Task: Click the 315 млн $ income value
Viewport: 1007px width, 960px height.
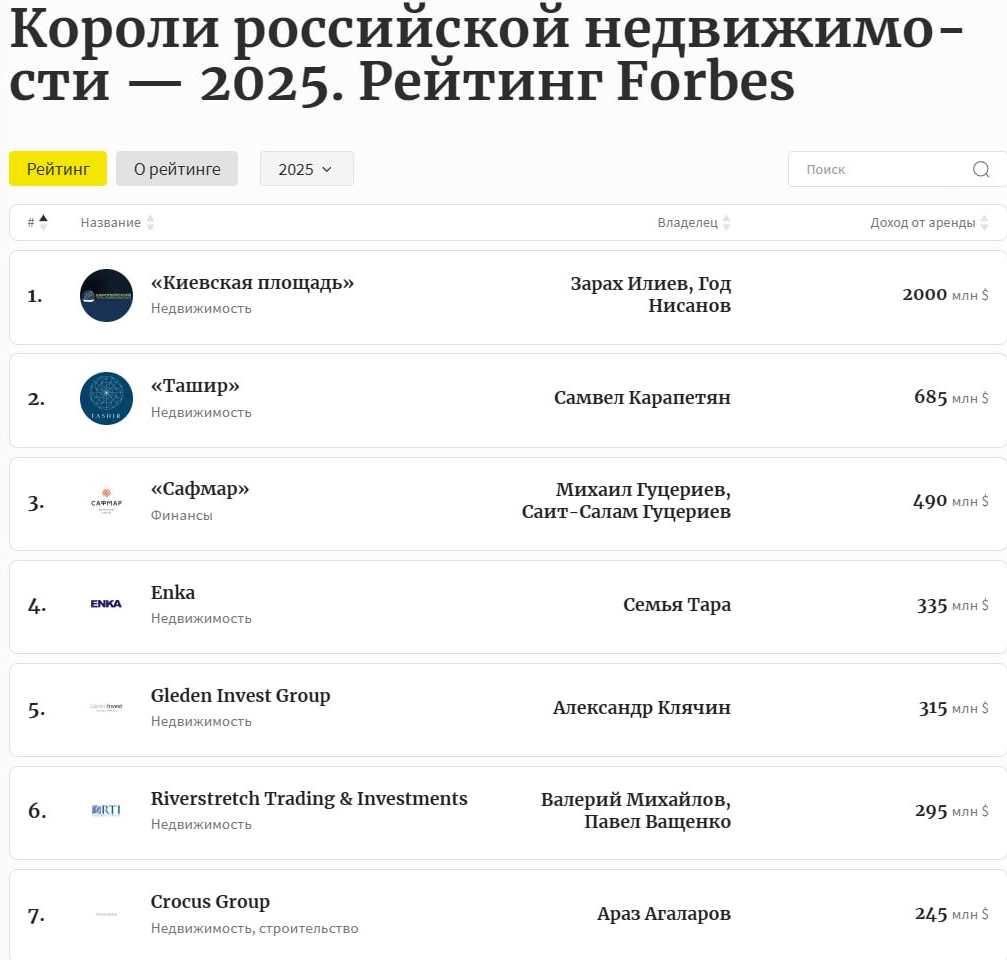Action: [x=954, y=708]
